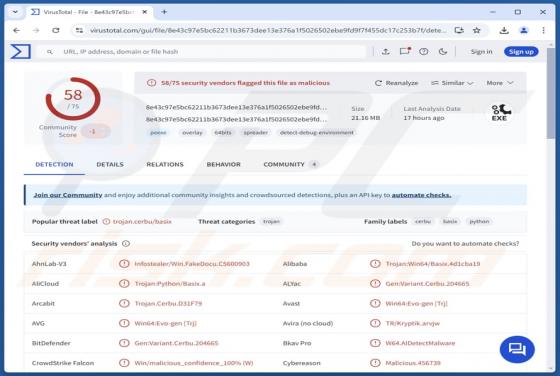Switch to the Details tab
560x376 pixels.
pos(110,164)
